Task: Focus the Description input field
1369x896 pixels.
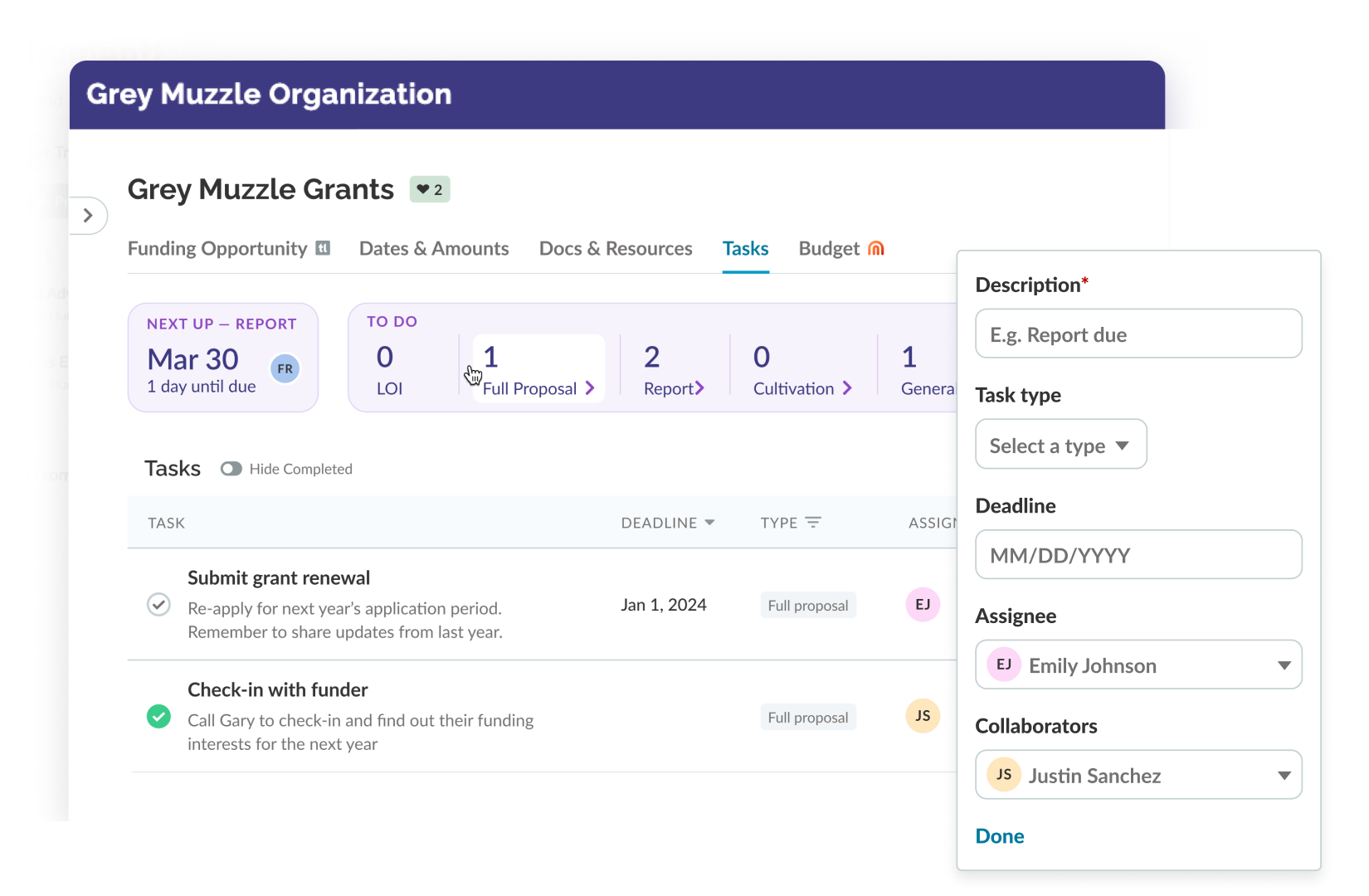Action: pos(1138,334)
